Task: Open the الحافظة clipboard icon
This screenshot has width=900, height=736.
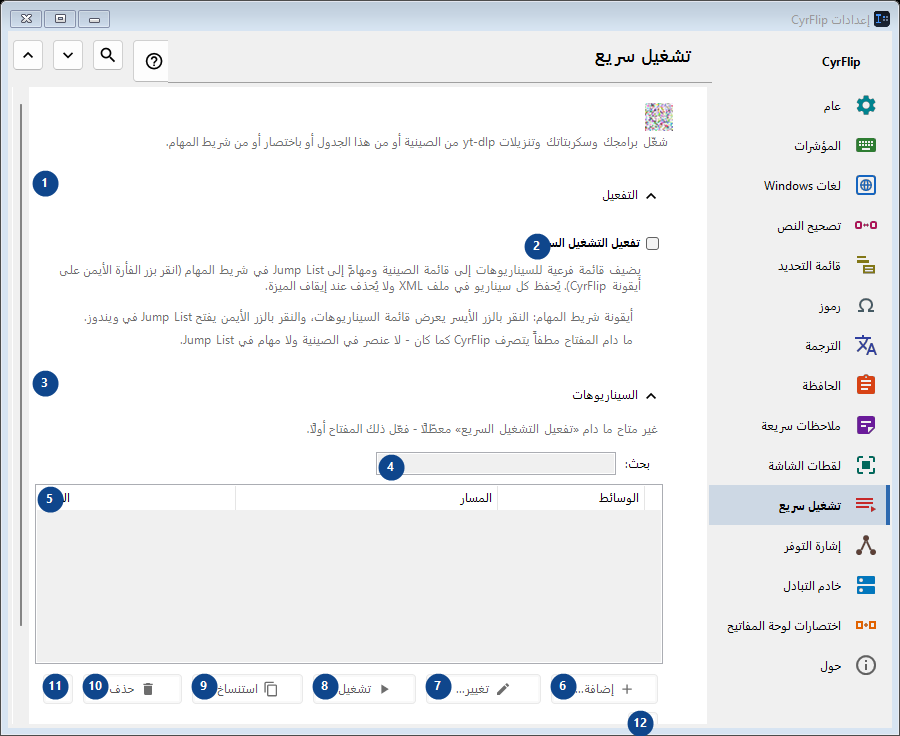Action: click(x=866, y=385)
